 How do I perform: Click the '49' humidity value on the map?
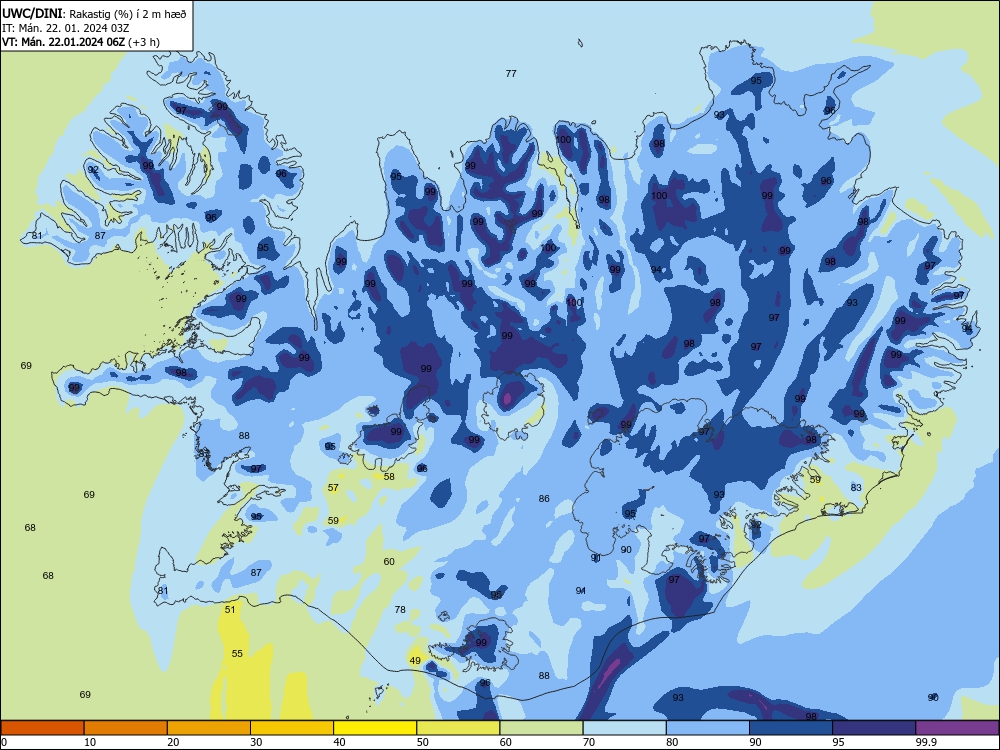click(x=415, y=660)
